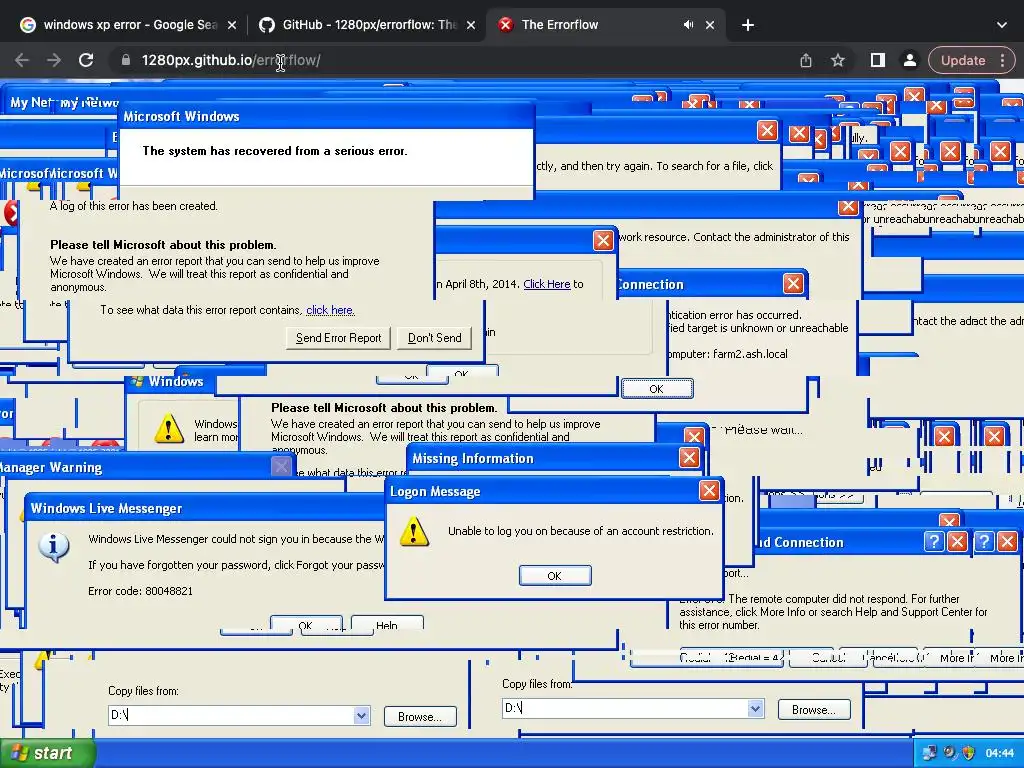Expand the D:\ dropdown below the remote computer error
The width and height of the screenshot is (1024, 768).
click(x=756, y=708)
